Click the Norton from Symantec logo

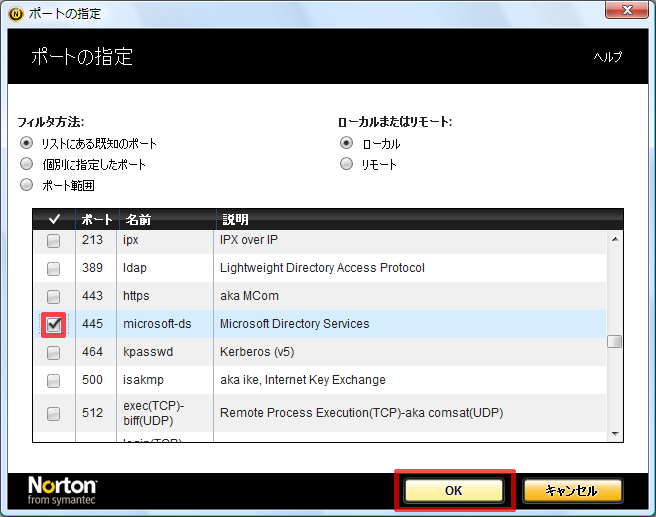pos(62,490)
